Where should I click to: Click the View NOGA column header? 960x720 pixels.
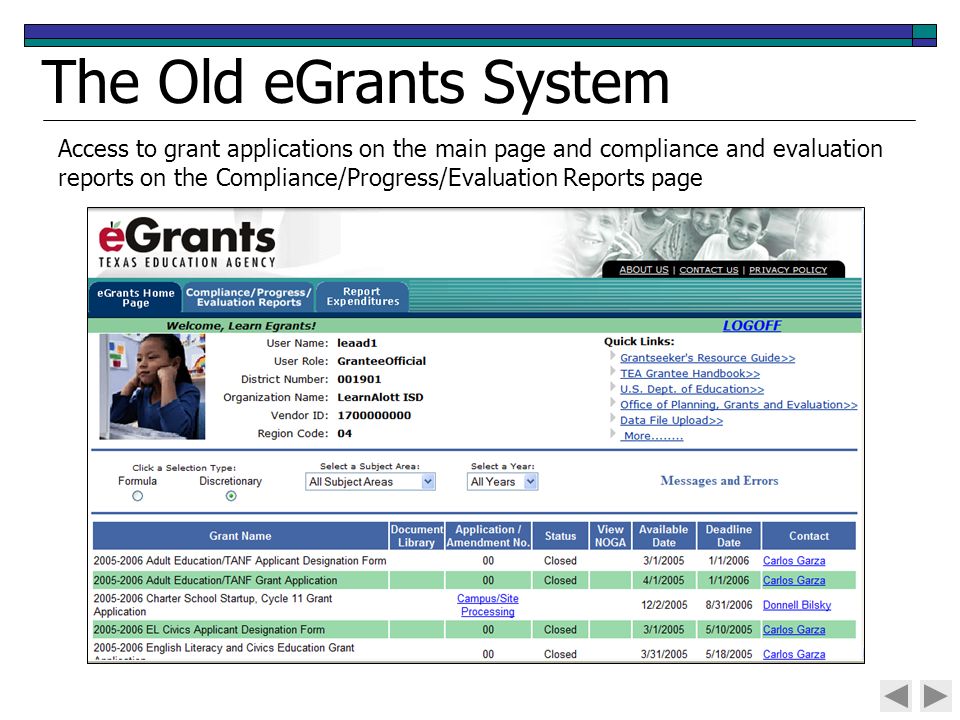pos(610,536)
